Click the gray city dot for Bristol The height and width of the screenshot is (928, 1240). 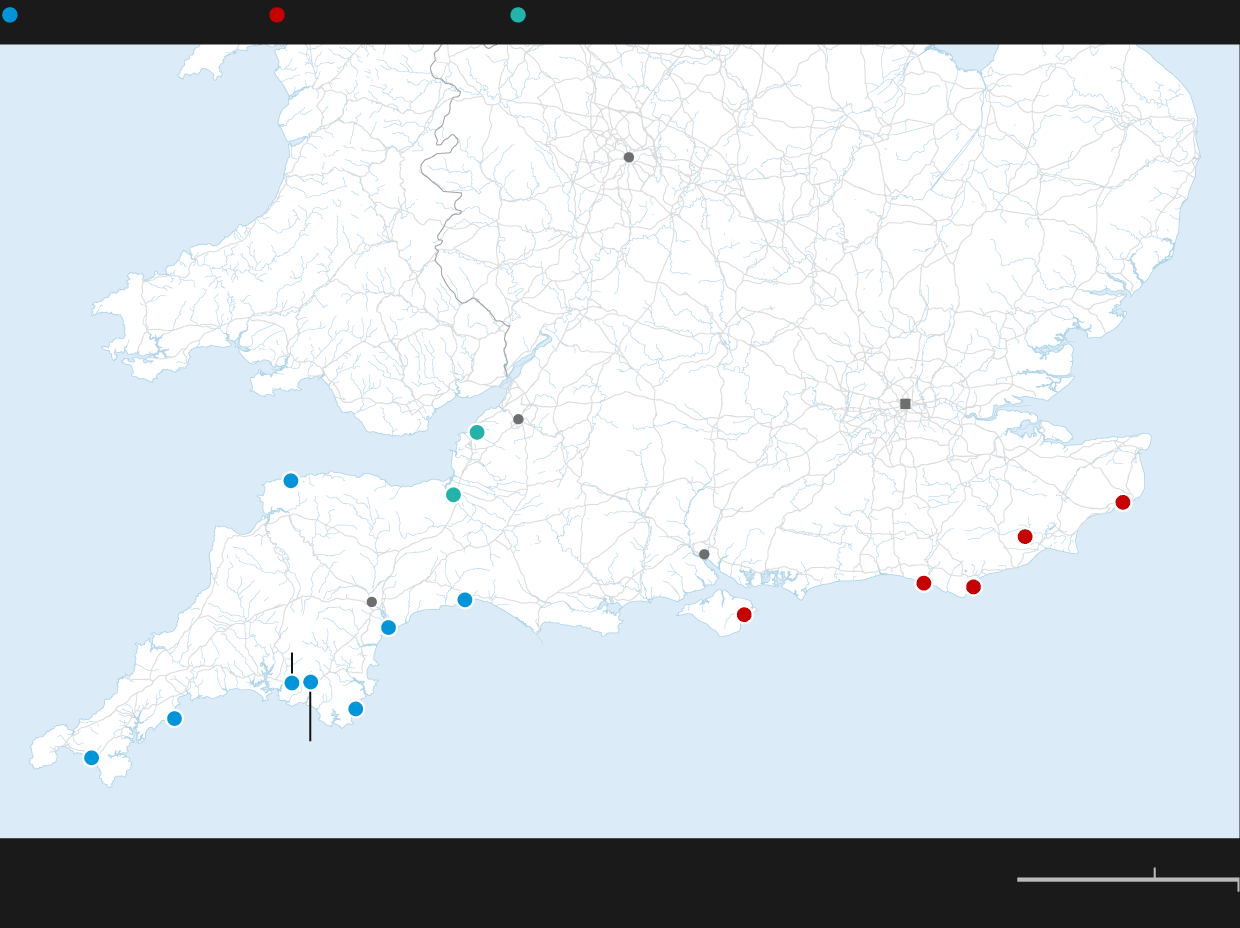518,419
